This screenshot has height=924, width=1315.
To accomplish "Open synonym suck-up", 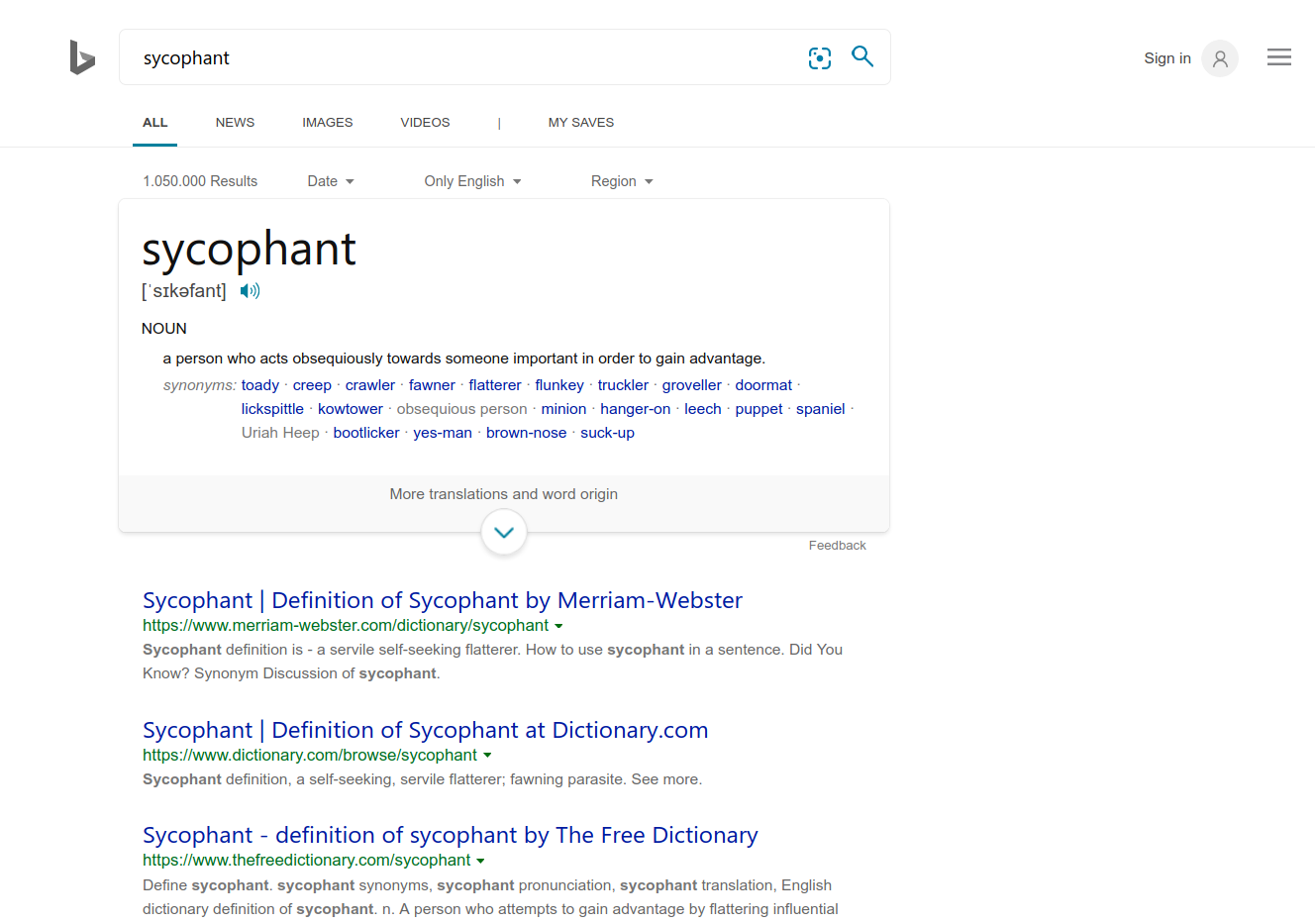I will [x=607, y=433].
